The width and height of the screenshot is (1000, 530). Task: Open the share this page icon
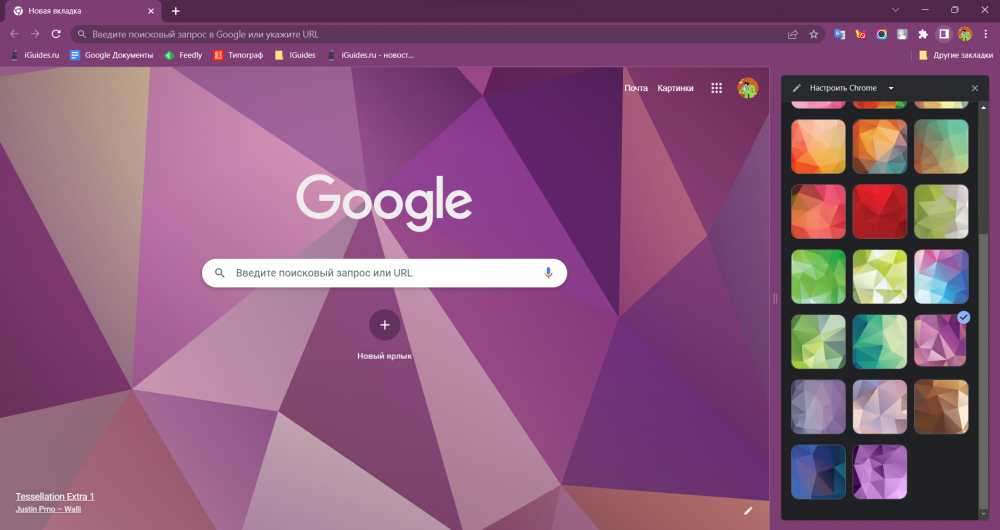[x=793, y=34]
